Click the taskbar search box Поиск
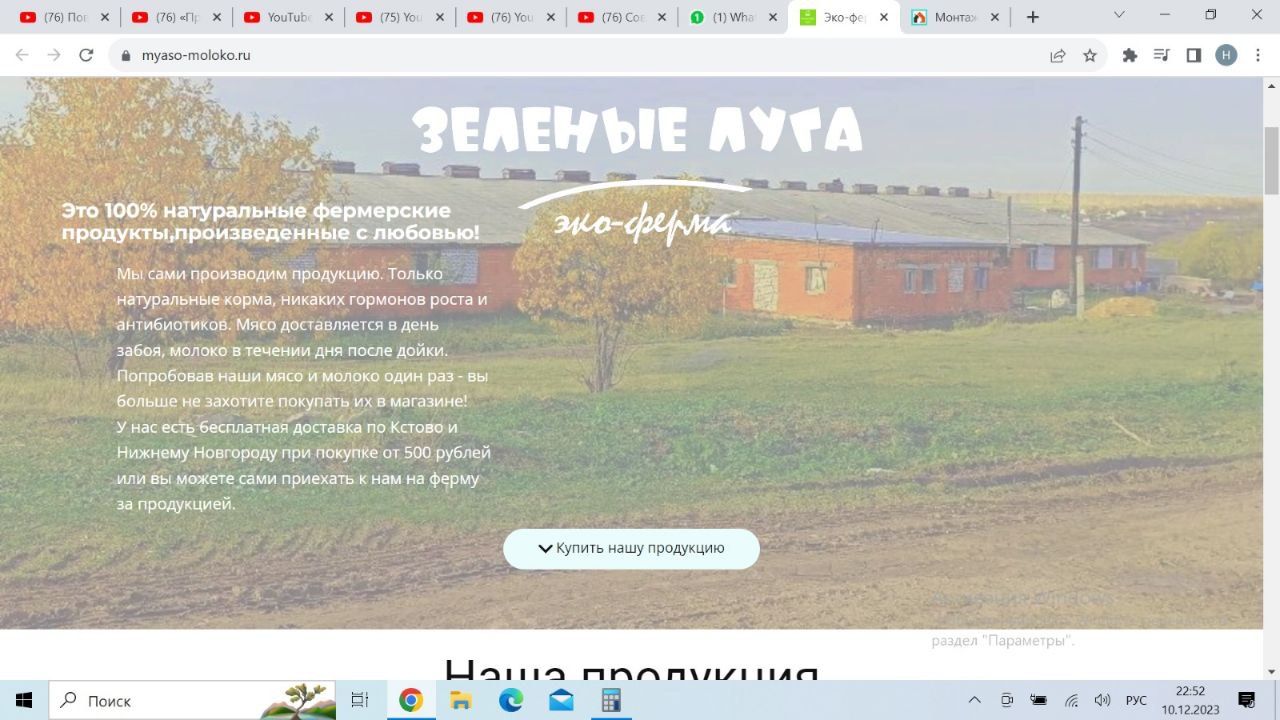Screen dimensions: 1280x720 tap(194, 700)
